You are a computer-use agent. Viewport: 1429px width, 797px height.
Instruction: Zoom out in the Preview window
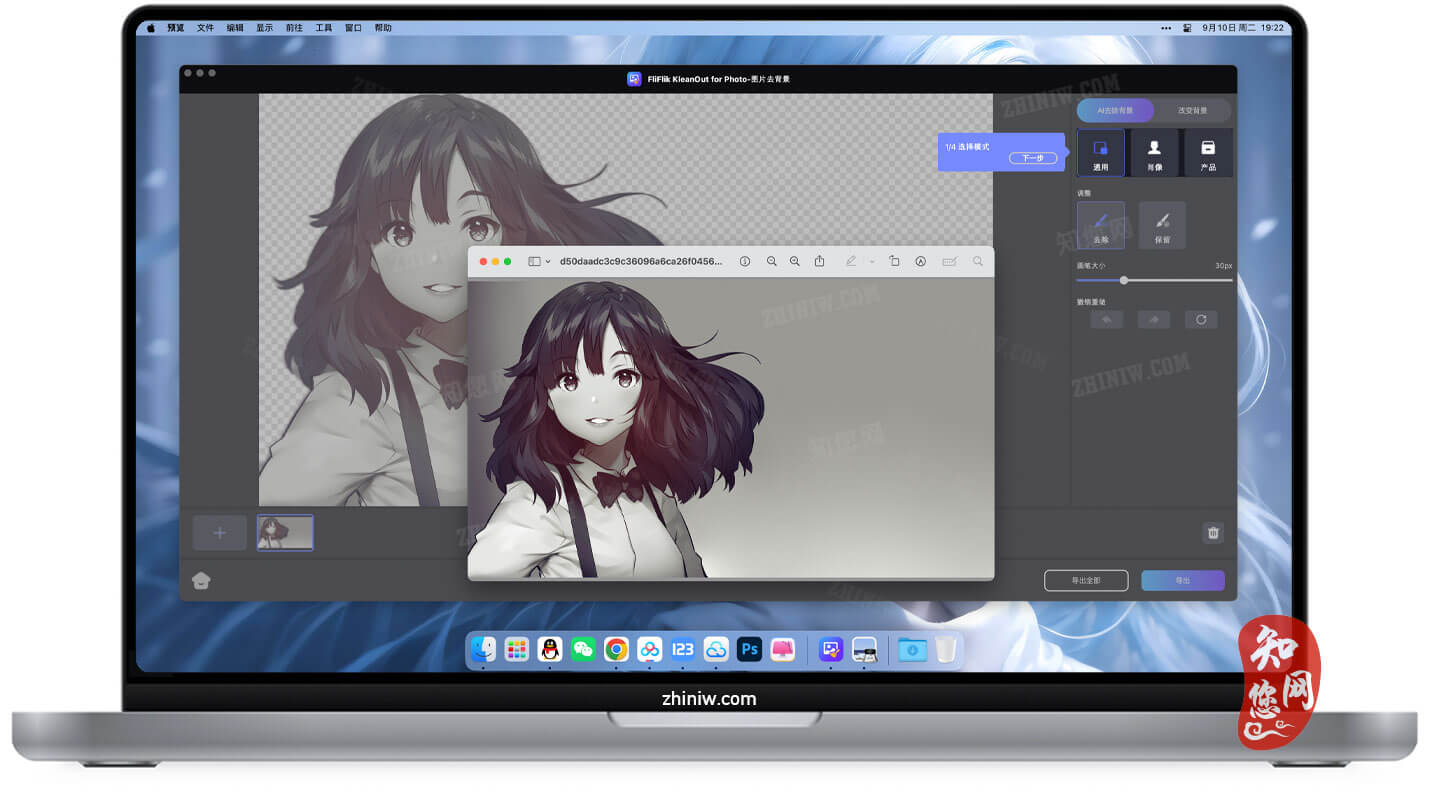(771, 261)
